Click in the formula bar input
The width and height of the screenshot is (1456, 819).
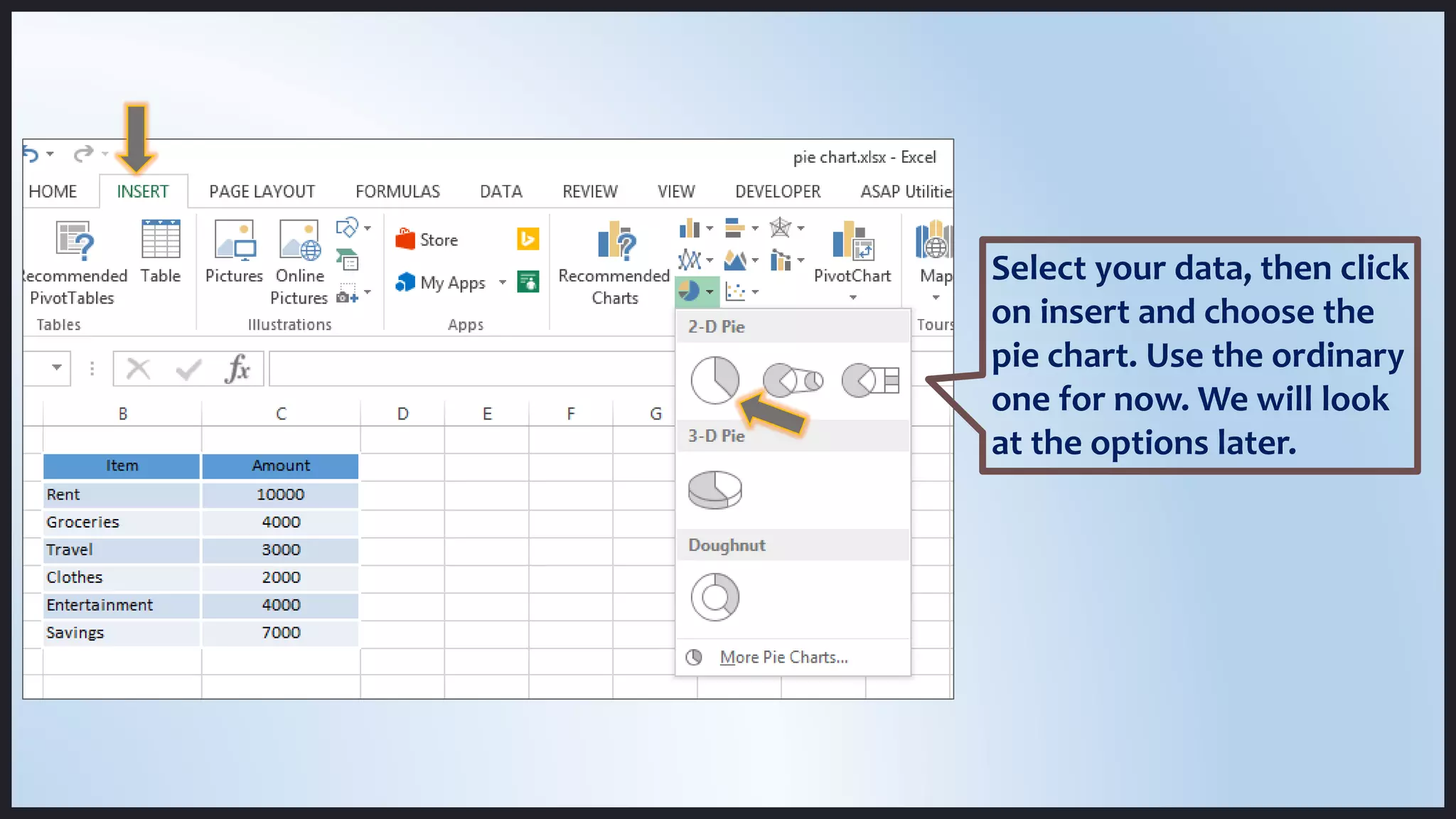[471, 369]
